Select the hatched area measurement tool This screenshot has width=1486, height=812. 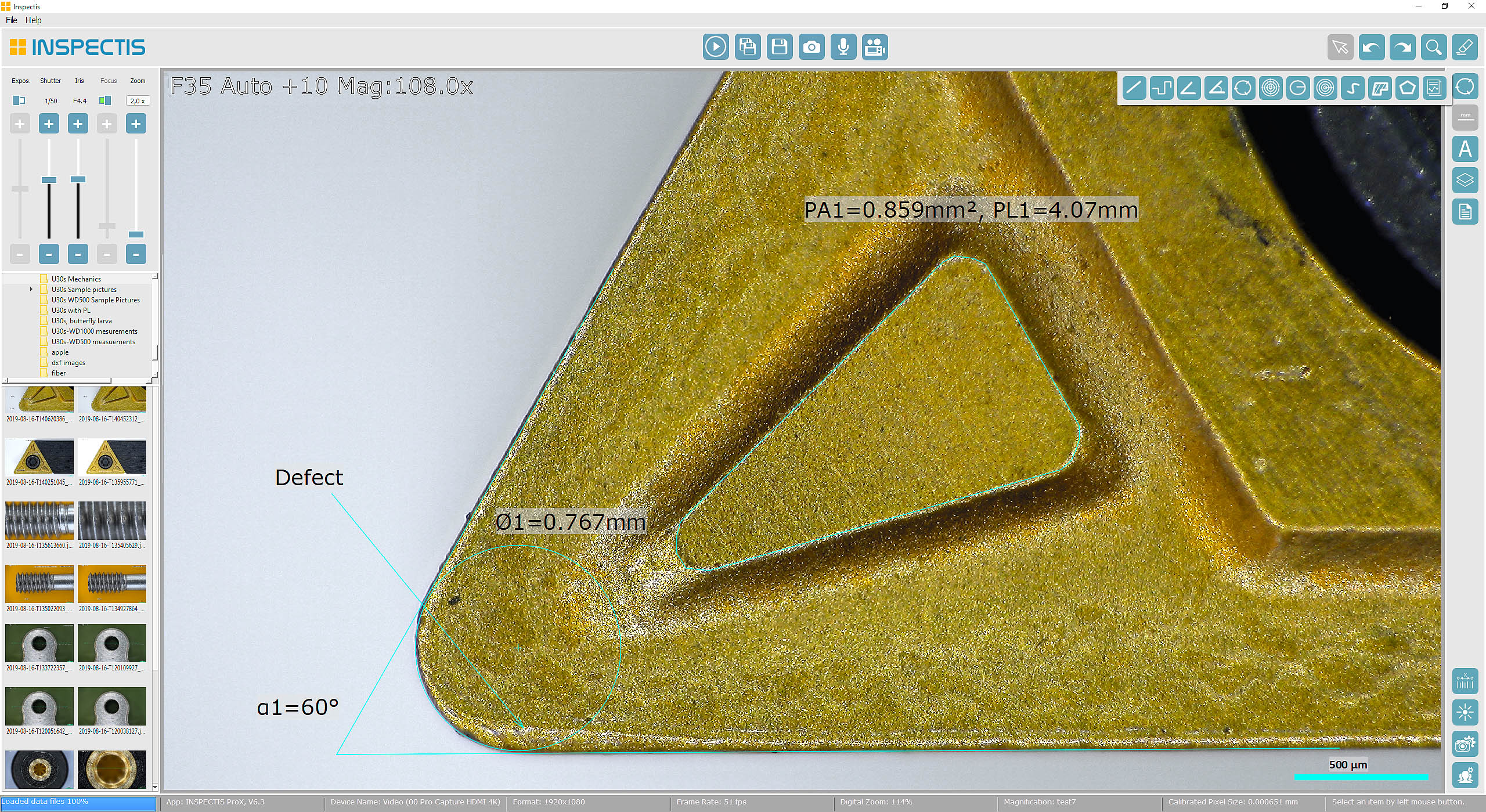coord(1380,88)
